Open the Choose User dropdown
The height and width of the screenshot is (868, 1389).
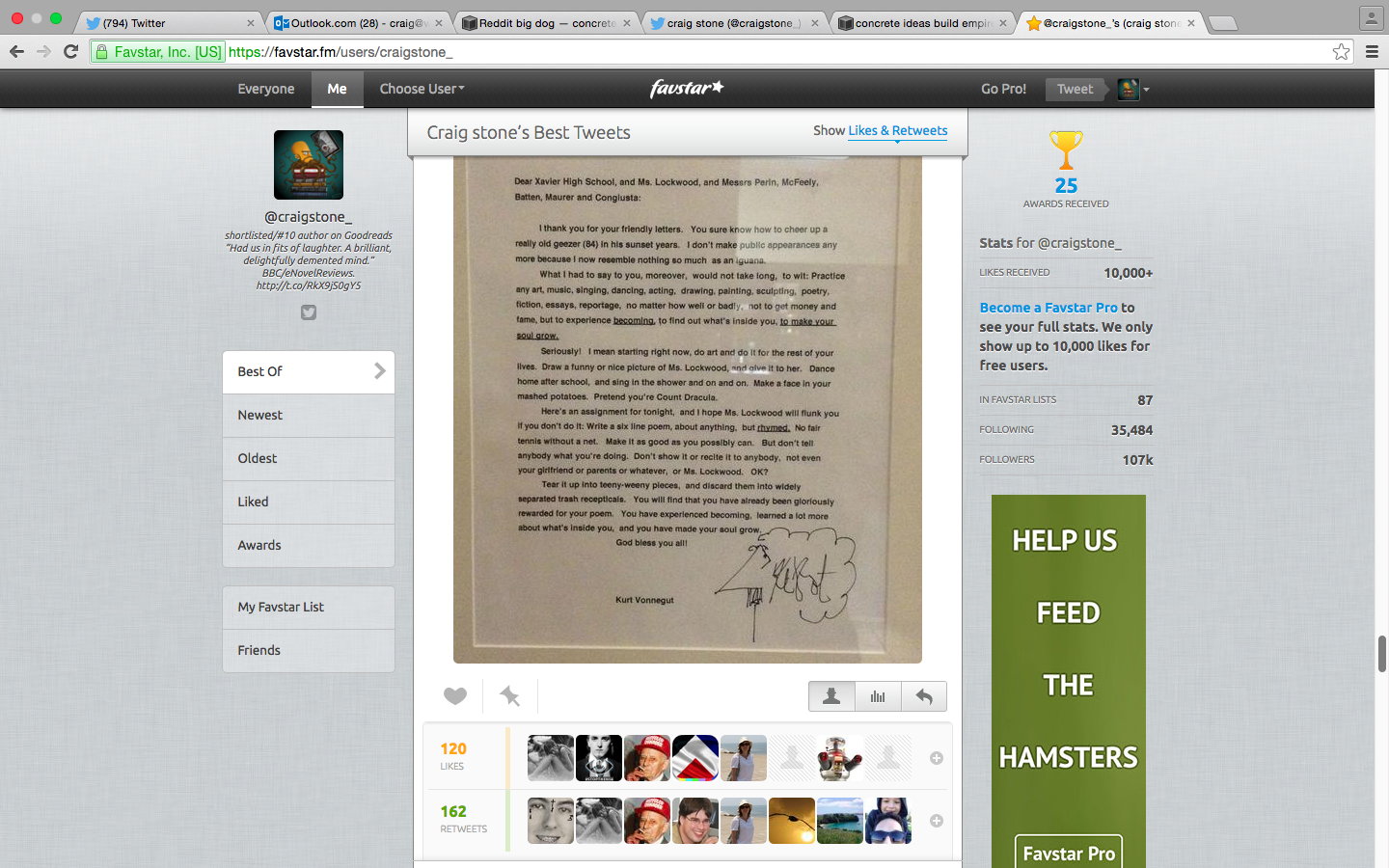tap(422, 89)
